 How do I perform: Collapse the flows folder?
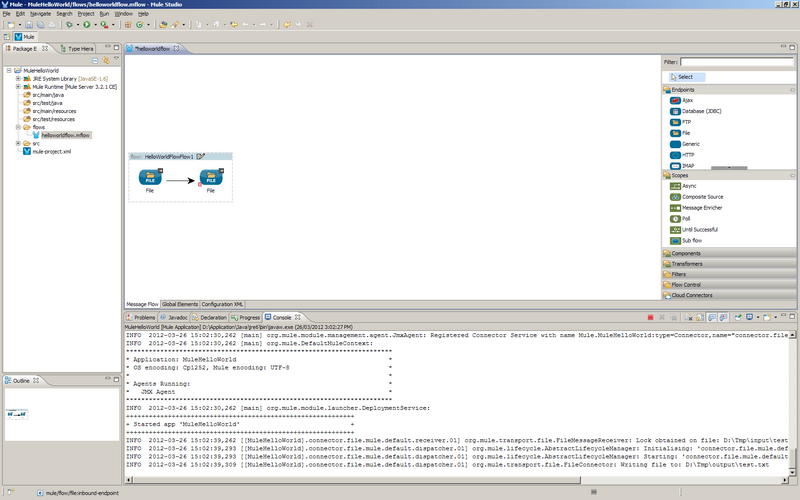click(18, 127)
